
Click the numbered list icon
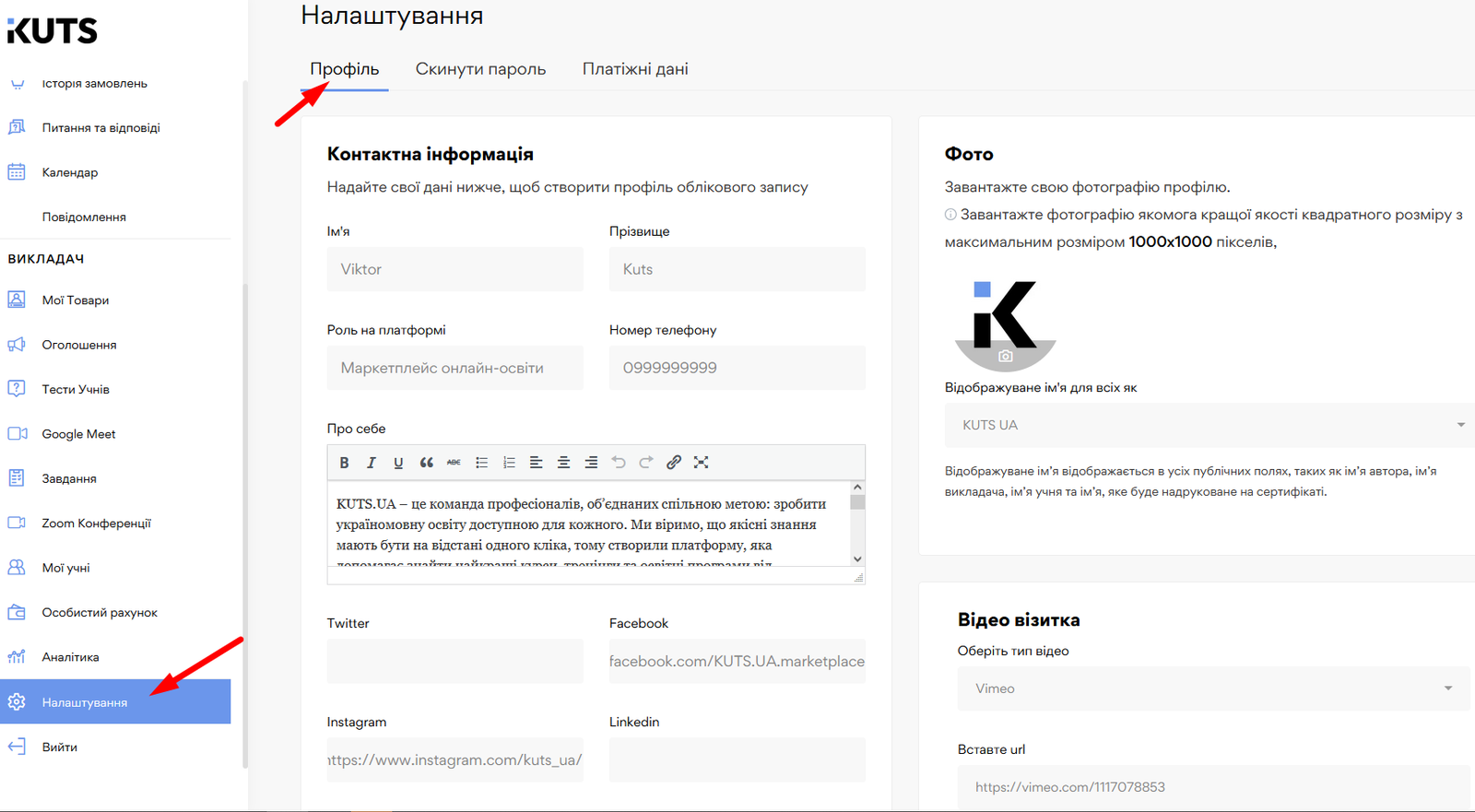(x=509, y=463)
